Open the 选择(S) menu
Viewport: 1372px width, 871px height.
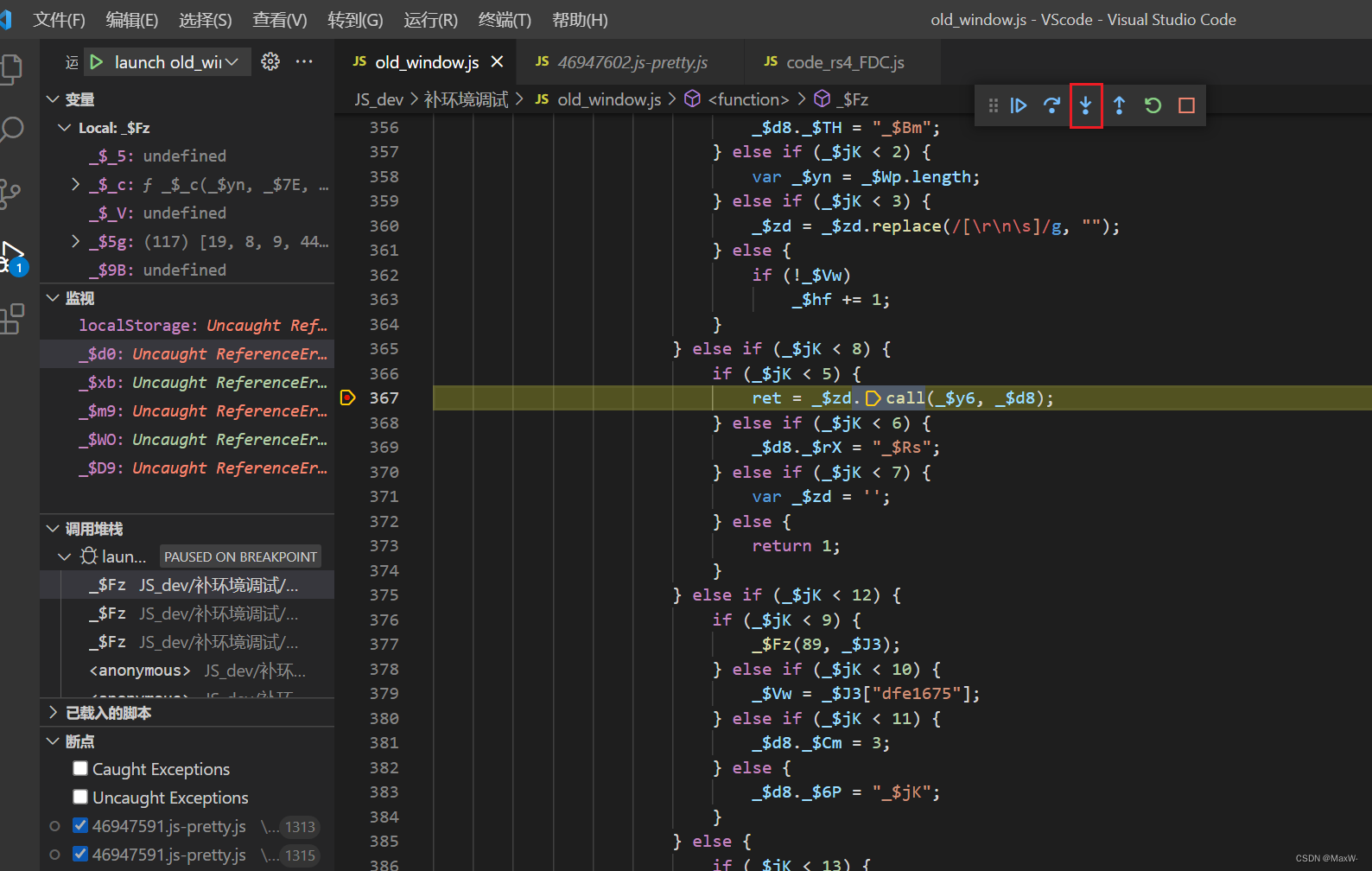click(205, 20)
